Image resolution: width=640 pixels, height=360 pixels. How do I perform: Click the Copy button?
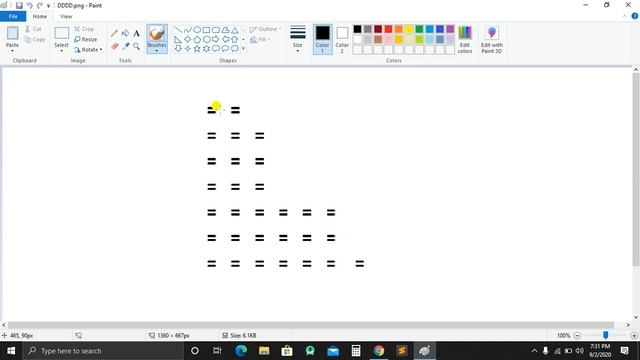tap(35, 40)
